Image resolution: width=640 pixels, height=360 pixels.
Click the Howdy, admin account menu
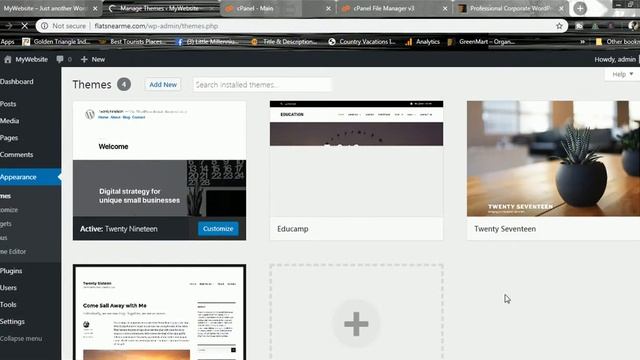(616, 60)
